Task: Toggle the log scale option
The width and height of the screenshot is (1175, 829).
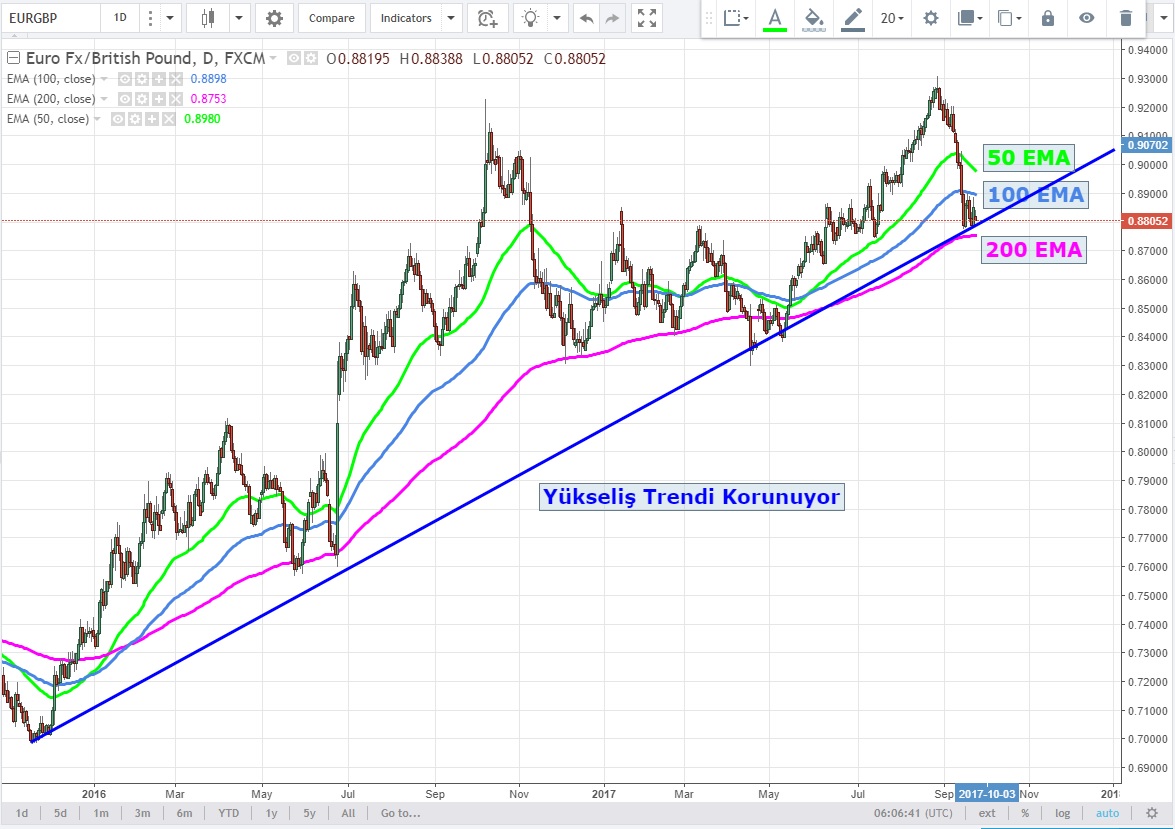Action: [x=1062, y=813]
